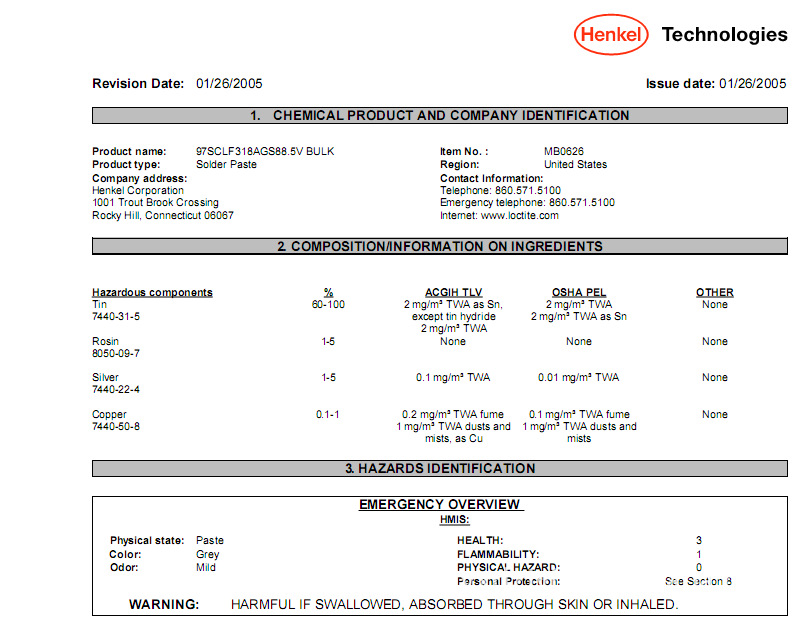Click the FLAMMABILITY rating 1

click(699, 555)
